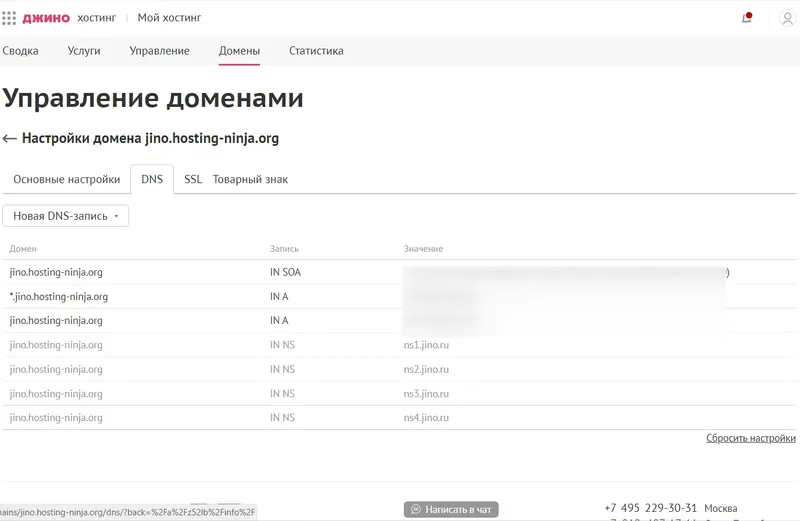Switch to Сводка menu item
Viewport: 800px width, 521px height.
20,51
